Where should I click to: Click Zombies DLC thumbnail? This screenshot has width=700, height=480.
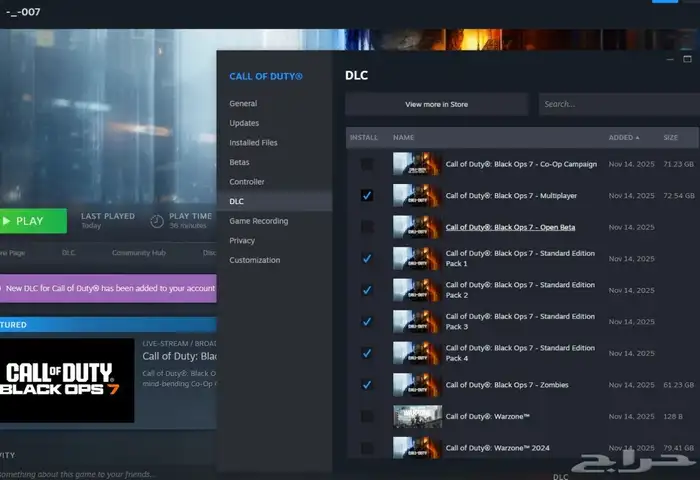pos(417,385)
